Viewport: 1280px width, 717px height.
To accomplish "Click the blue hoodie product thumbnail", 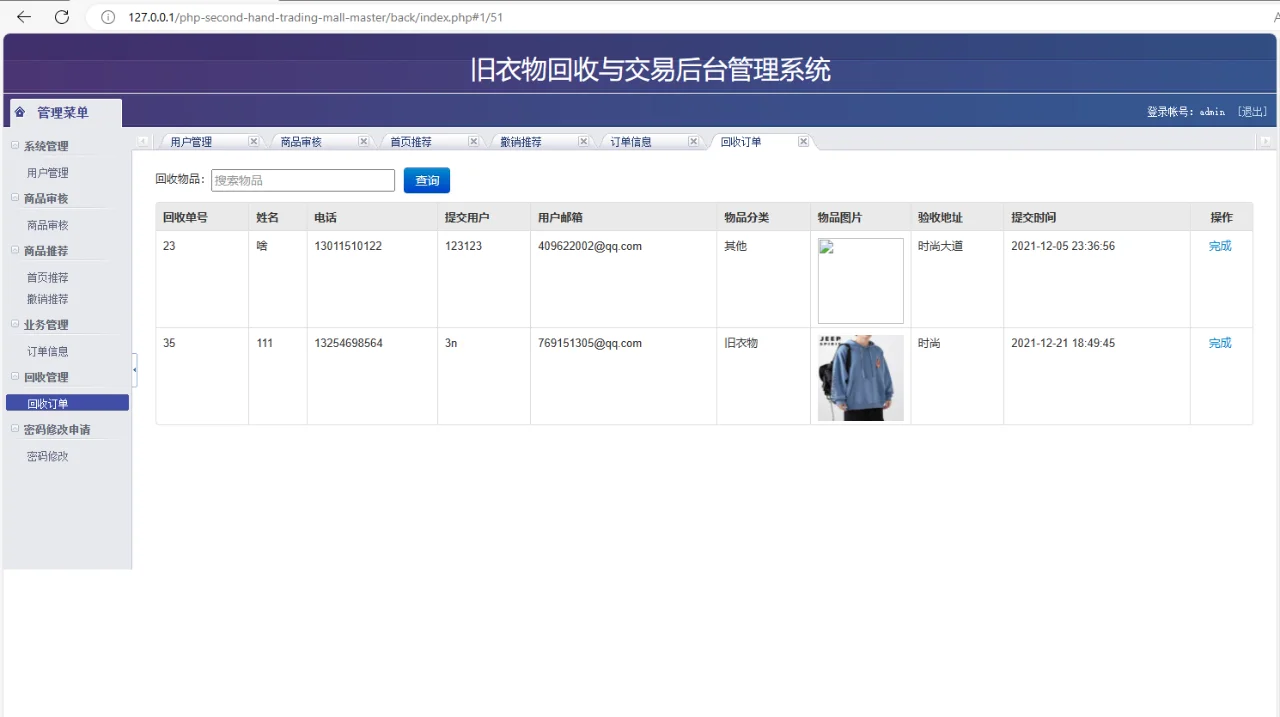I will pyautogui.click(x=860, y=378).
